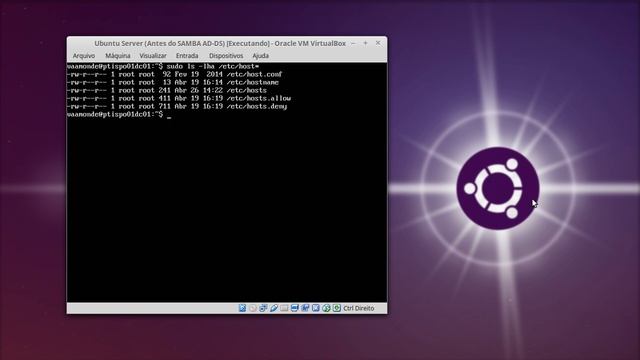Open the Arquivo menu
Screen dimensions: 640x360
(84, 56)
